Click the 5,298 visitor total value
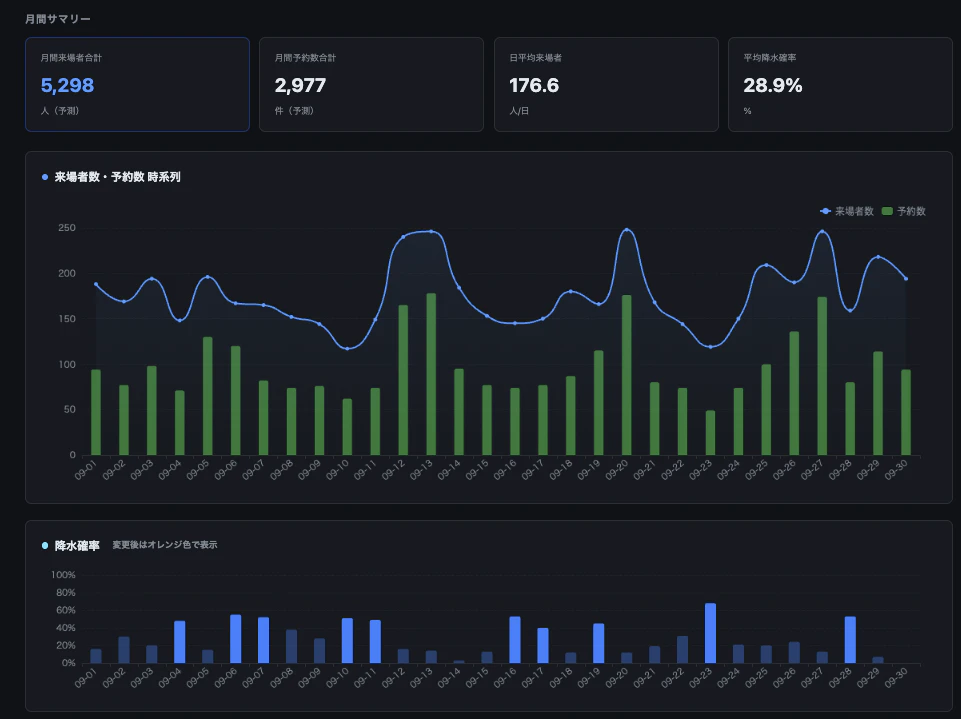 click(x=67, y=85)
